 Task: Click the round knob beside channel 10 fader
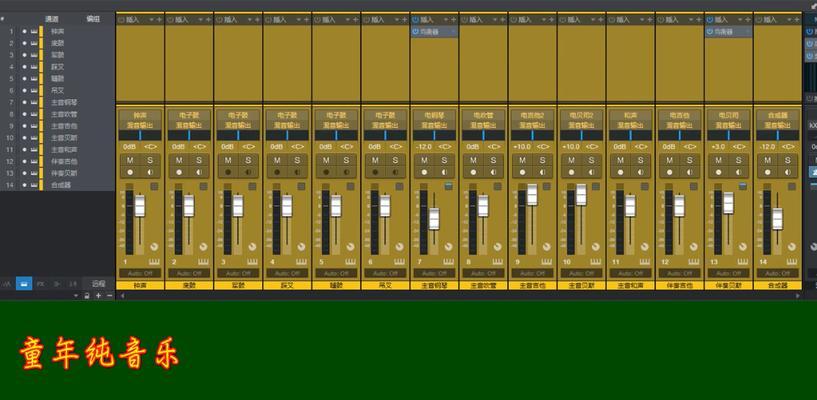[596, 246]
